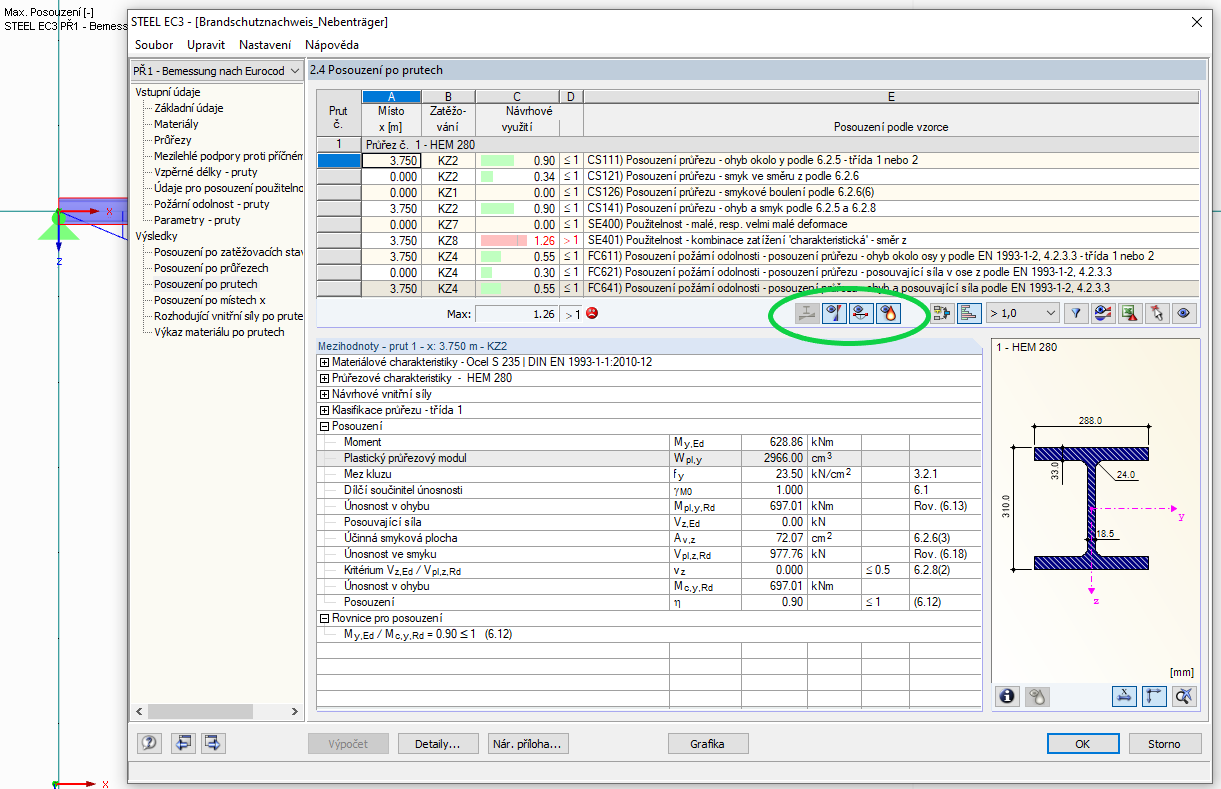Open Nár. příloha... settings
The width and height of the screenshot is (1221, 789).
point(528,744)
